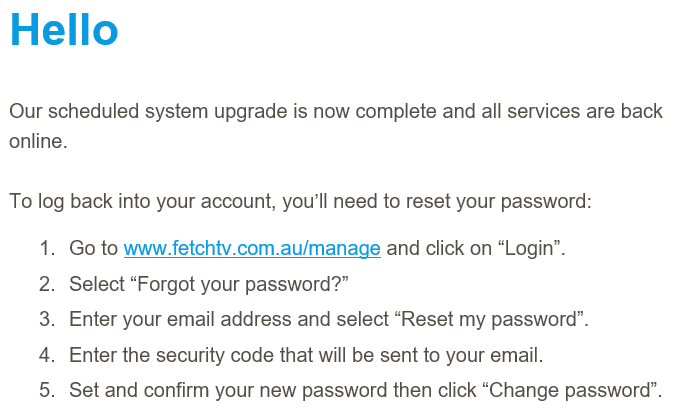
Task: Click the blue Hello heading
Action: (64, 29)
